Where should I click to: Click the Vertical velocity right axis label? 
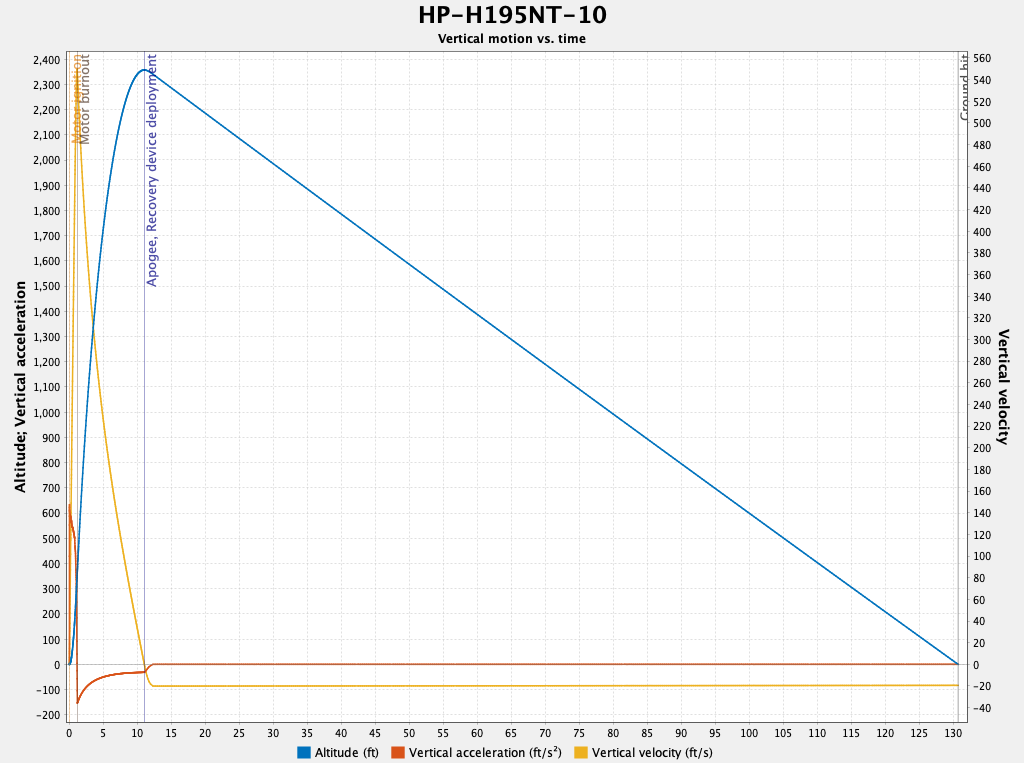pyautogui.click(x=1005, y=387)
